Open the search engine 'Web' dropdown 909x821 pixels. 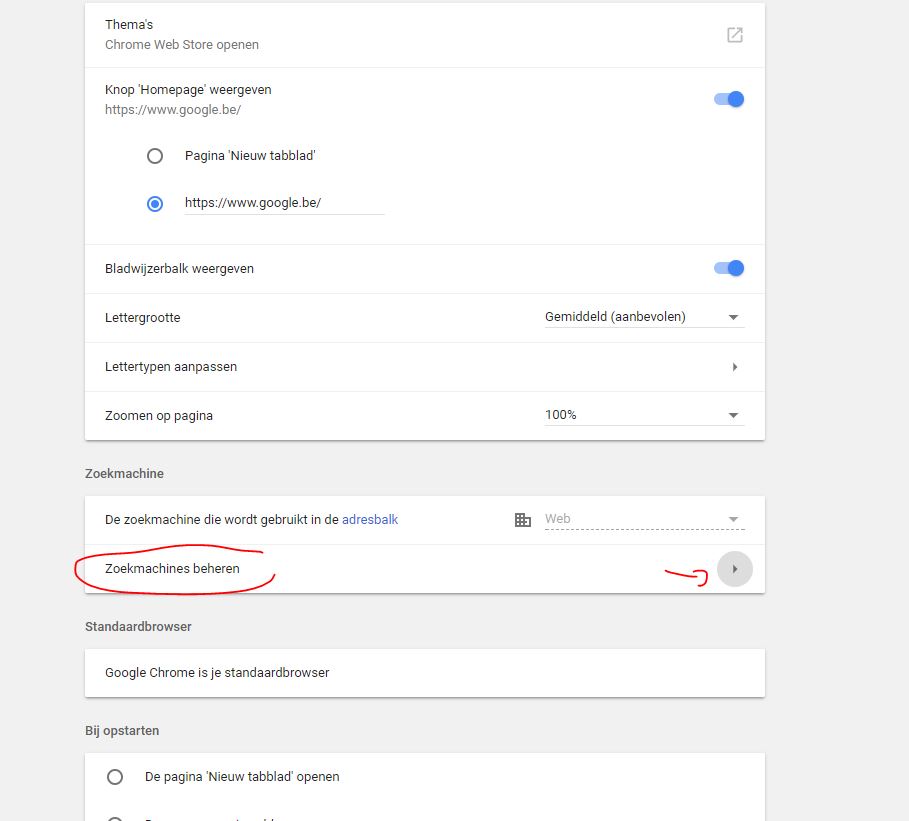click(x=644, y=519)
